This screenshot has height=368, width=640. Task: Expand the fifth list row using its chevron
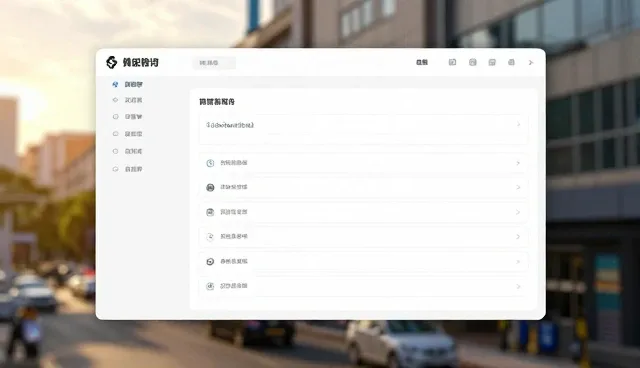[518, 262]
